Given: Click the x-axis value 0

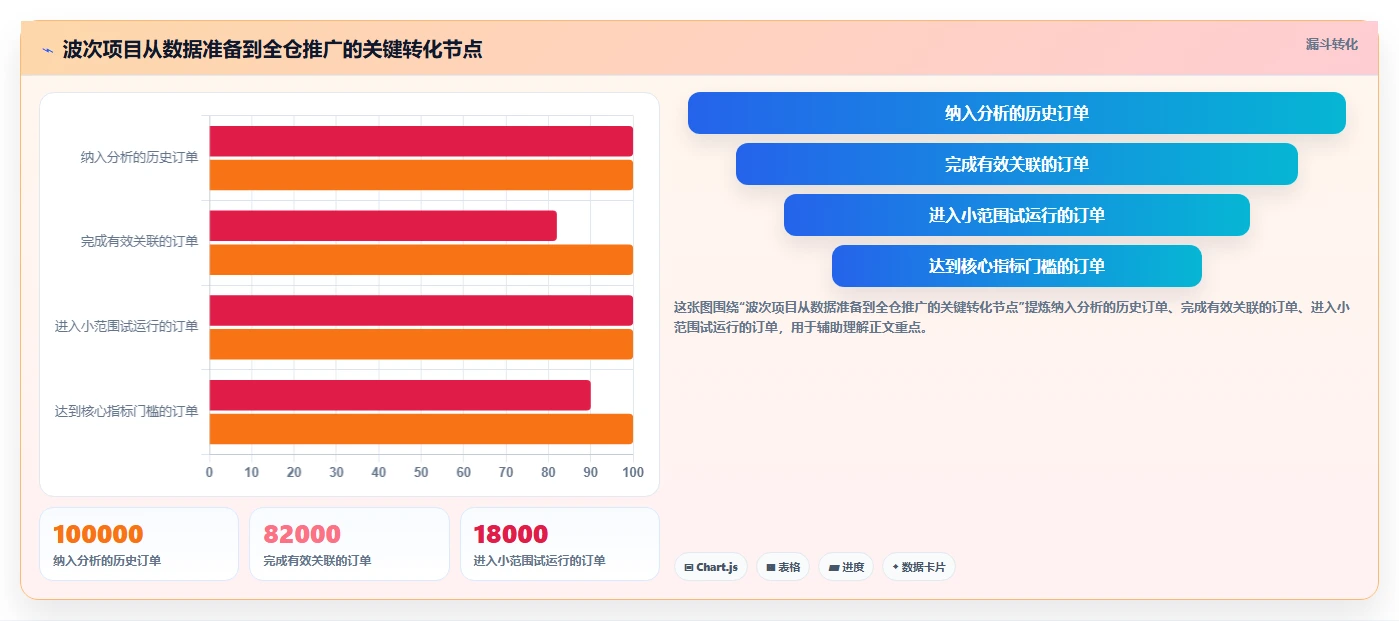Looking at the screenshot, I should pyautogui.click(x=209, y=472).
